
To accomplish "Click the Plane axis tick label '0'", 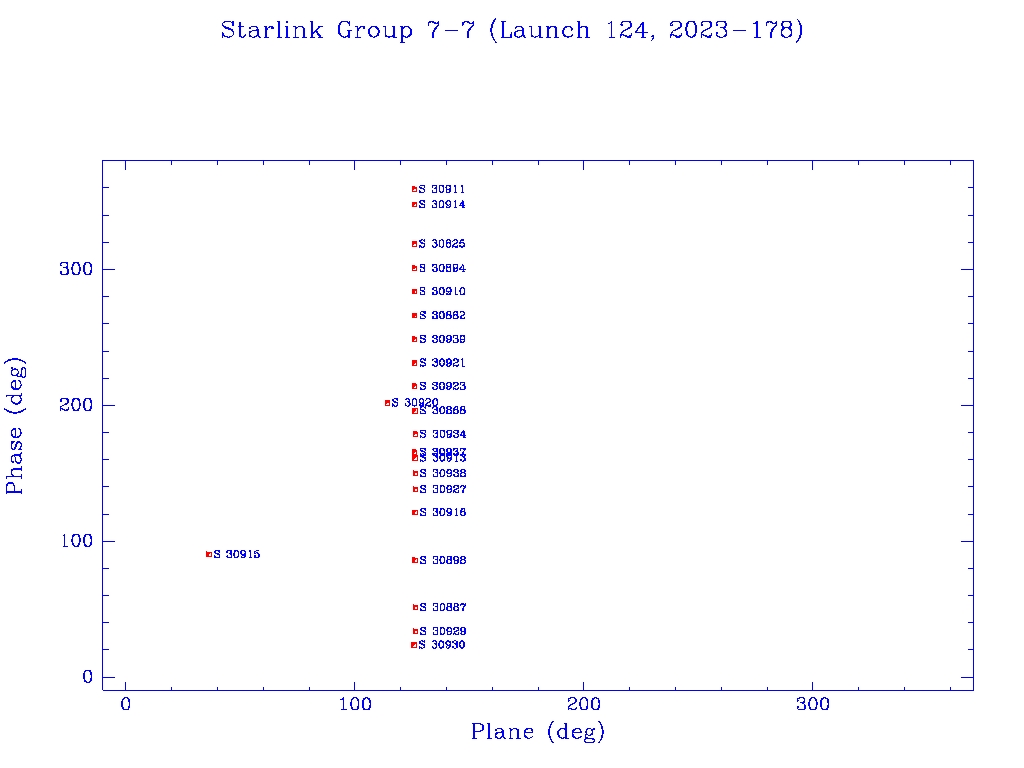I will (125, 704).
